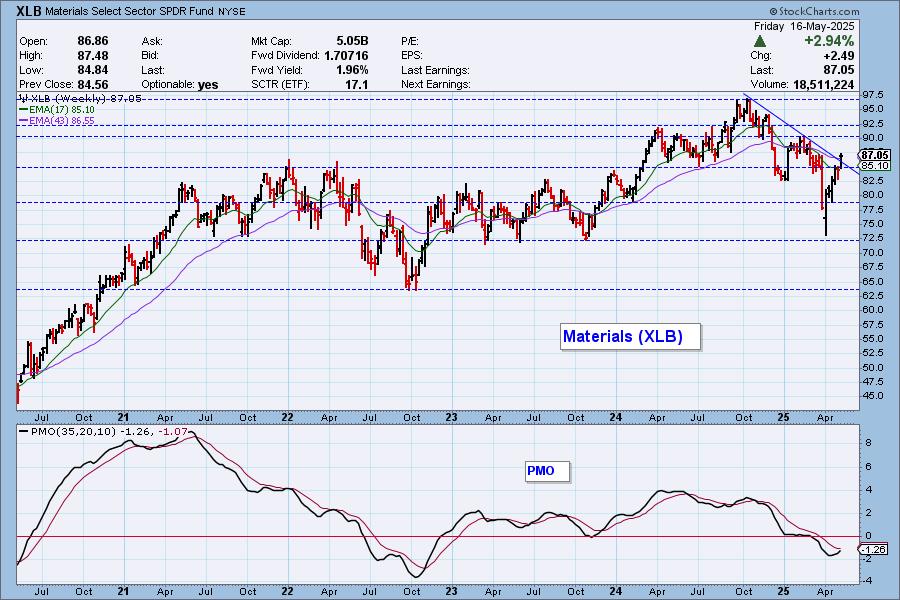The height and width of the screenshot is (600, 900).
Task: Click the EMA(43) purple legend line marker
Action: [x=24, y=121]
